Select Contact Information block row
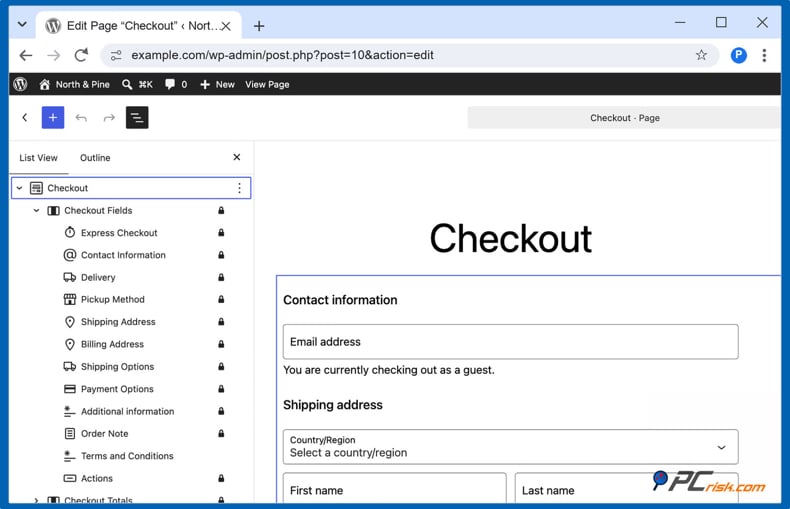The height and width of the screenshot is (509, 790). click(x=123, y=255)
